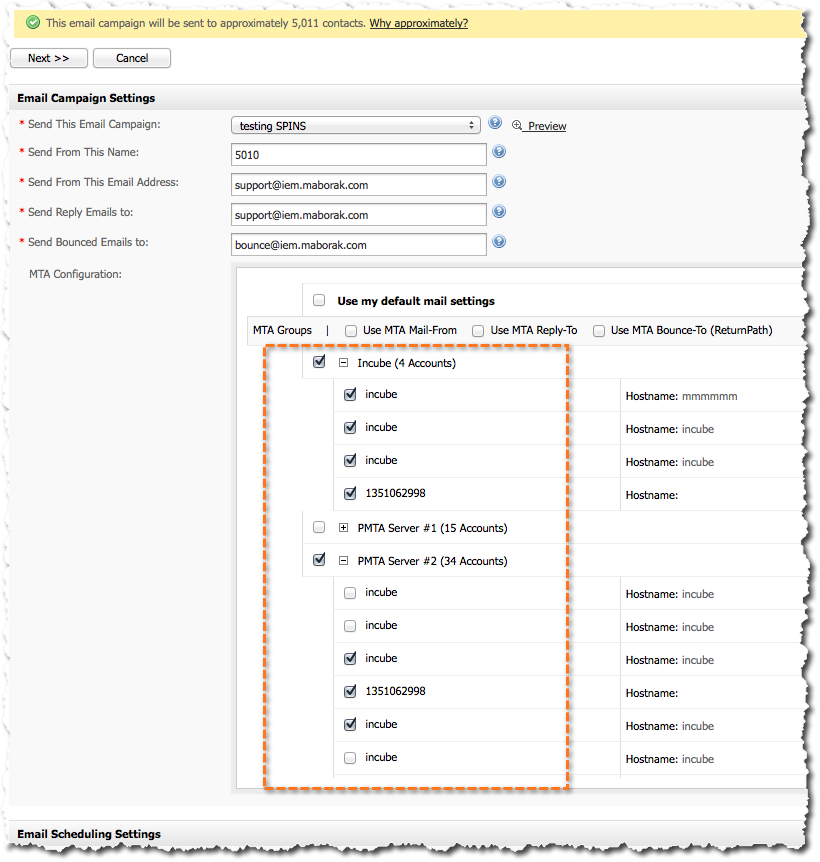Screen dimensions: 820x862
Task: Click the Send Reply Emails to field
Action: pos(358,214)
